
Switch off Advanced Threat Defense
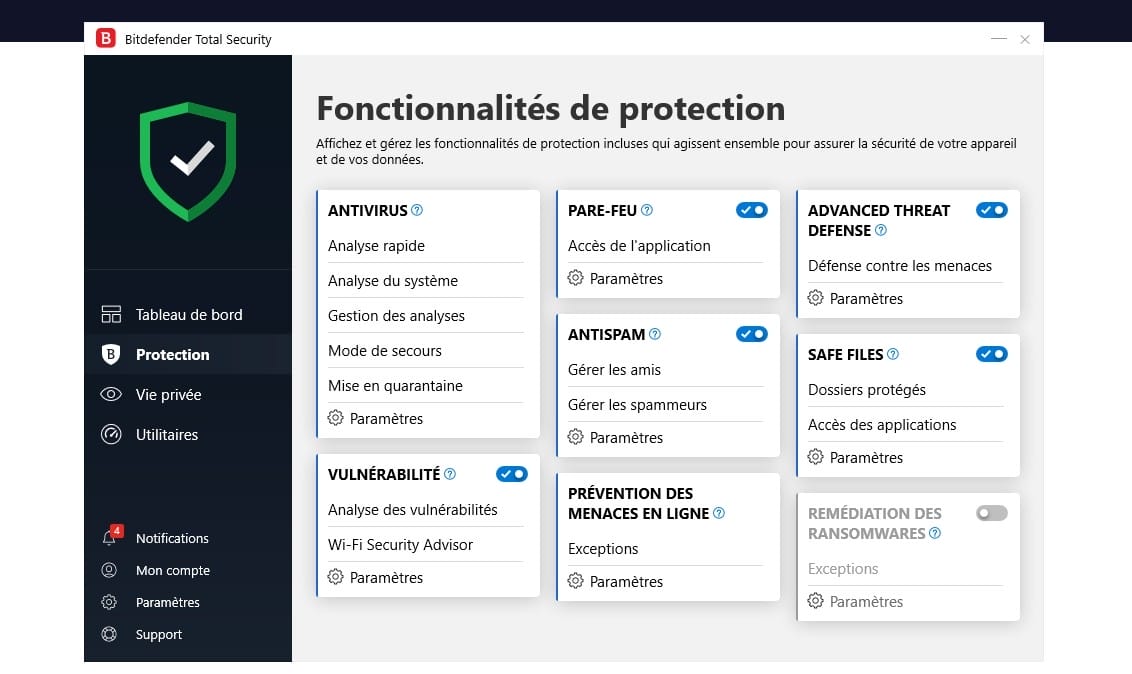point(991,210)
